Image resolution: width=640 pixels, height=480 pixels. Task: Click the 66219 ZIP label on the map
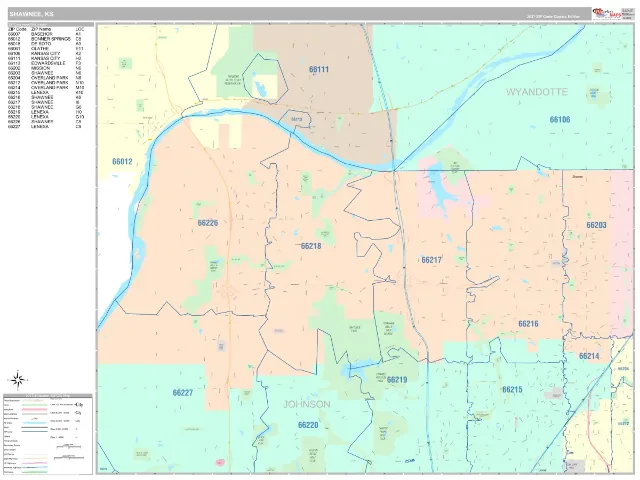coord(396,380)
